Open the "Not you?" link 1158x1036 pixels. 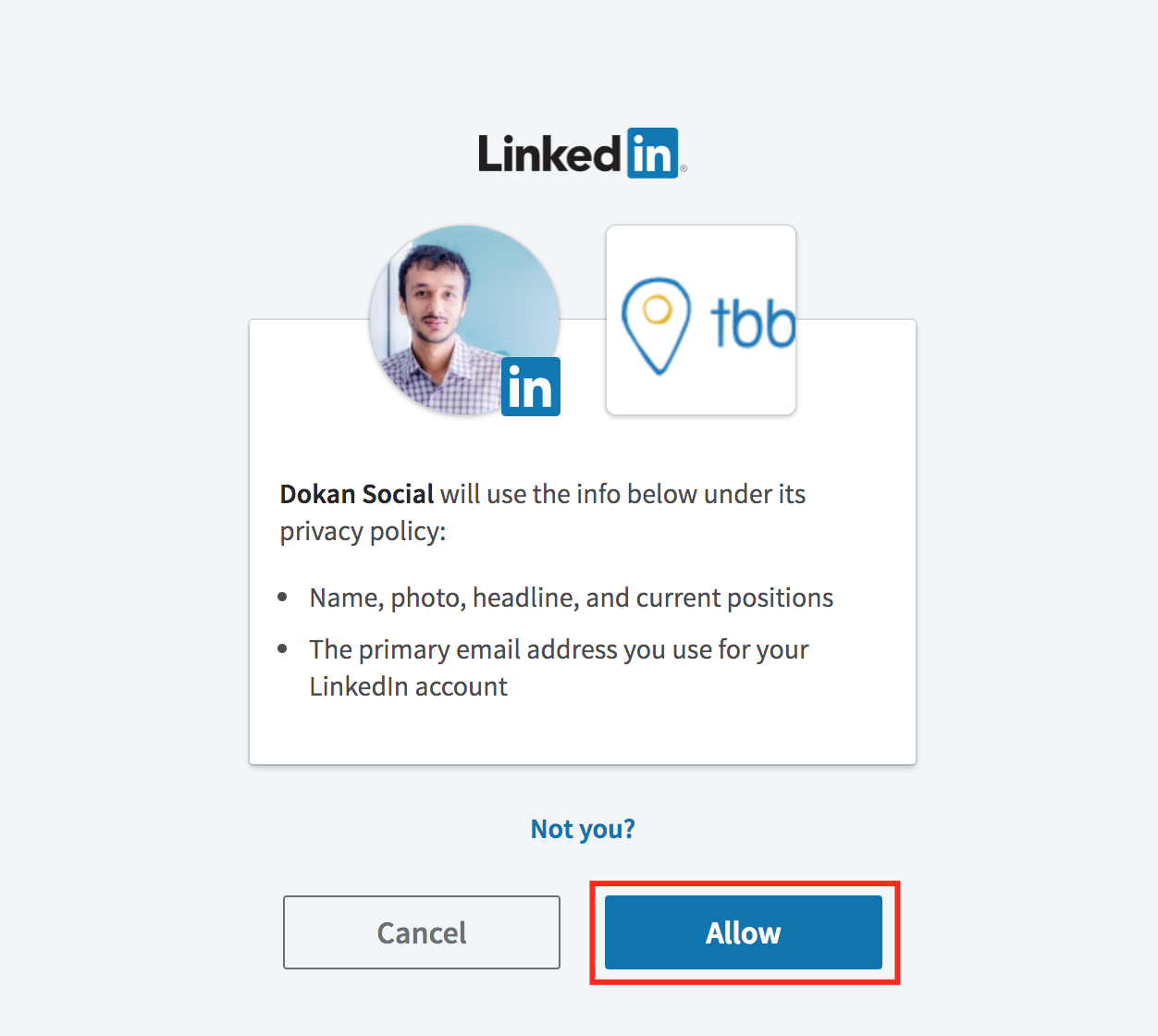pos(583,829)
